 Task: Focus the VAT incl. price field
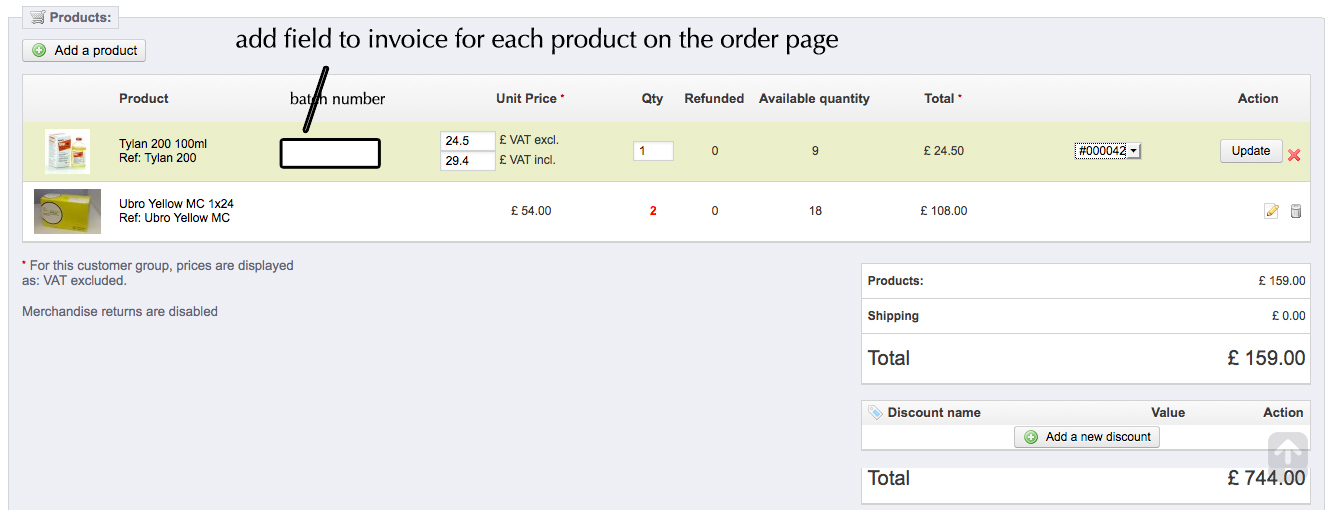pos(468,161)
